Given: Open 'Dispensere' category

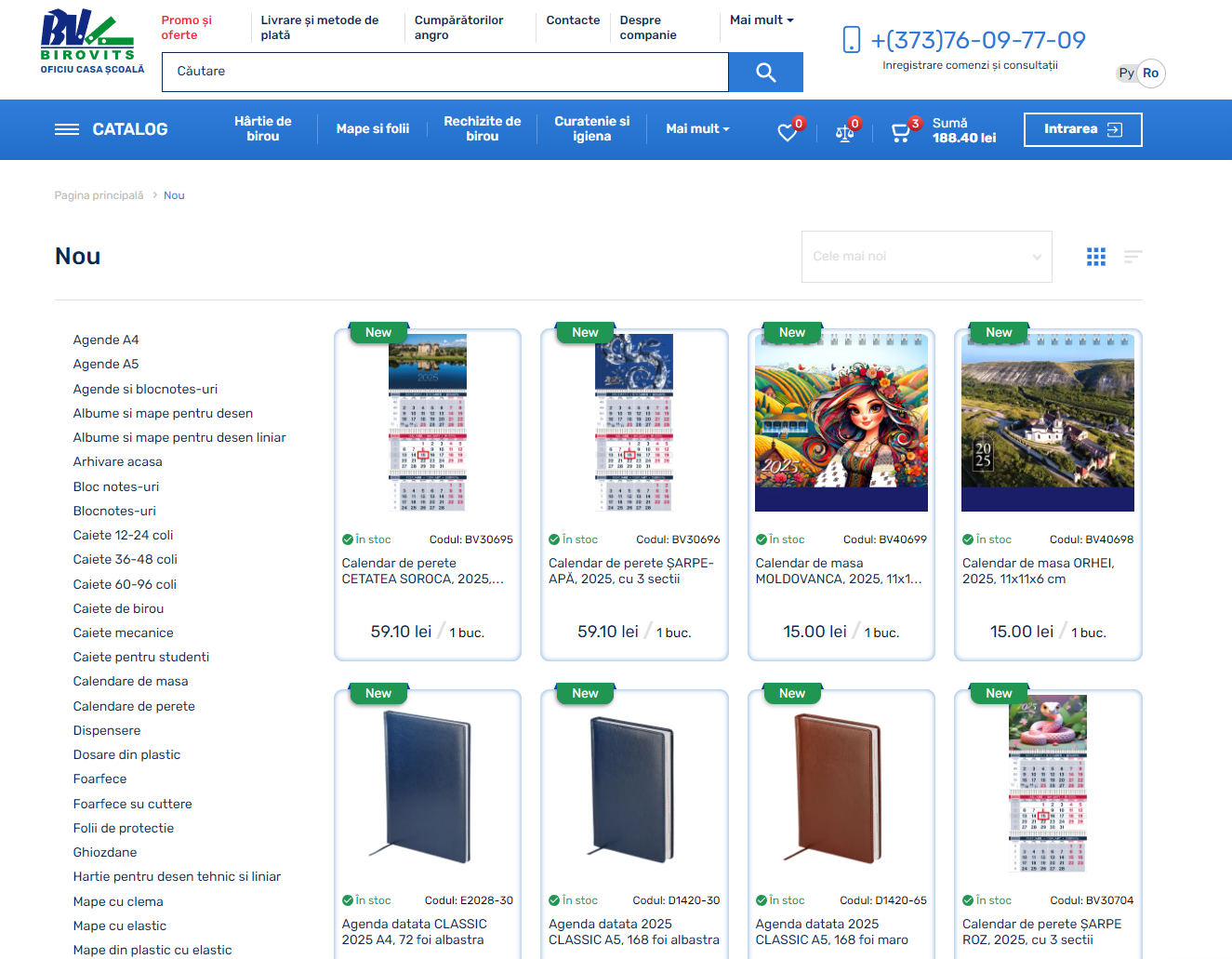Looking at the screenshot, I should 107,730.
